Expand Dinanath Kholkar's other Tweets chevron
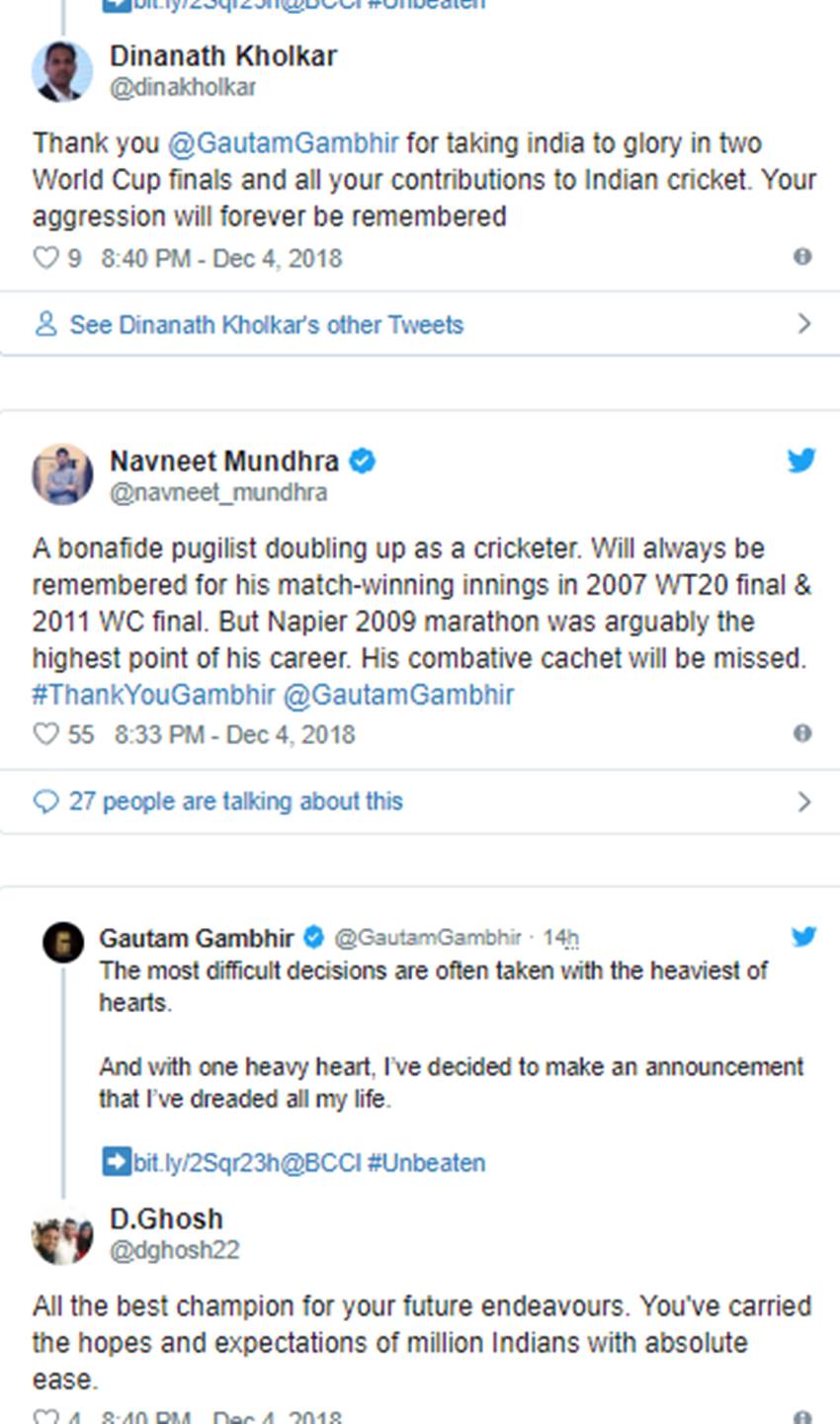 click(x=803, y=324)
